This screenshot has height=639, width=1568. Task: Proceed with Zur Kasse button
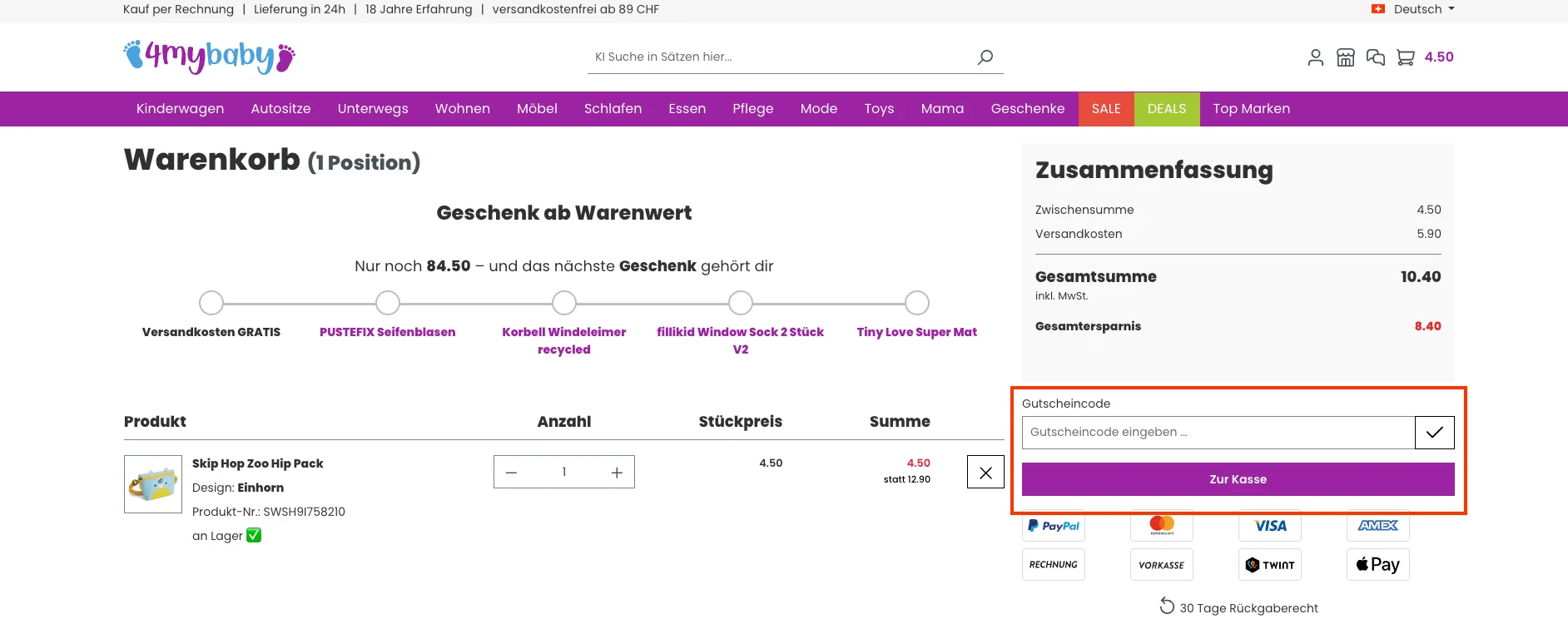tap(1238, 479)
